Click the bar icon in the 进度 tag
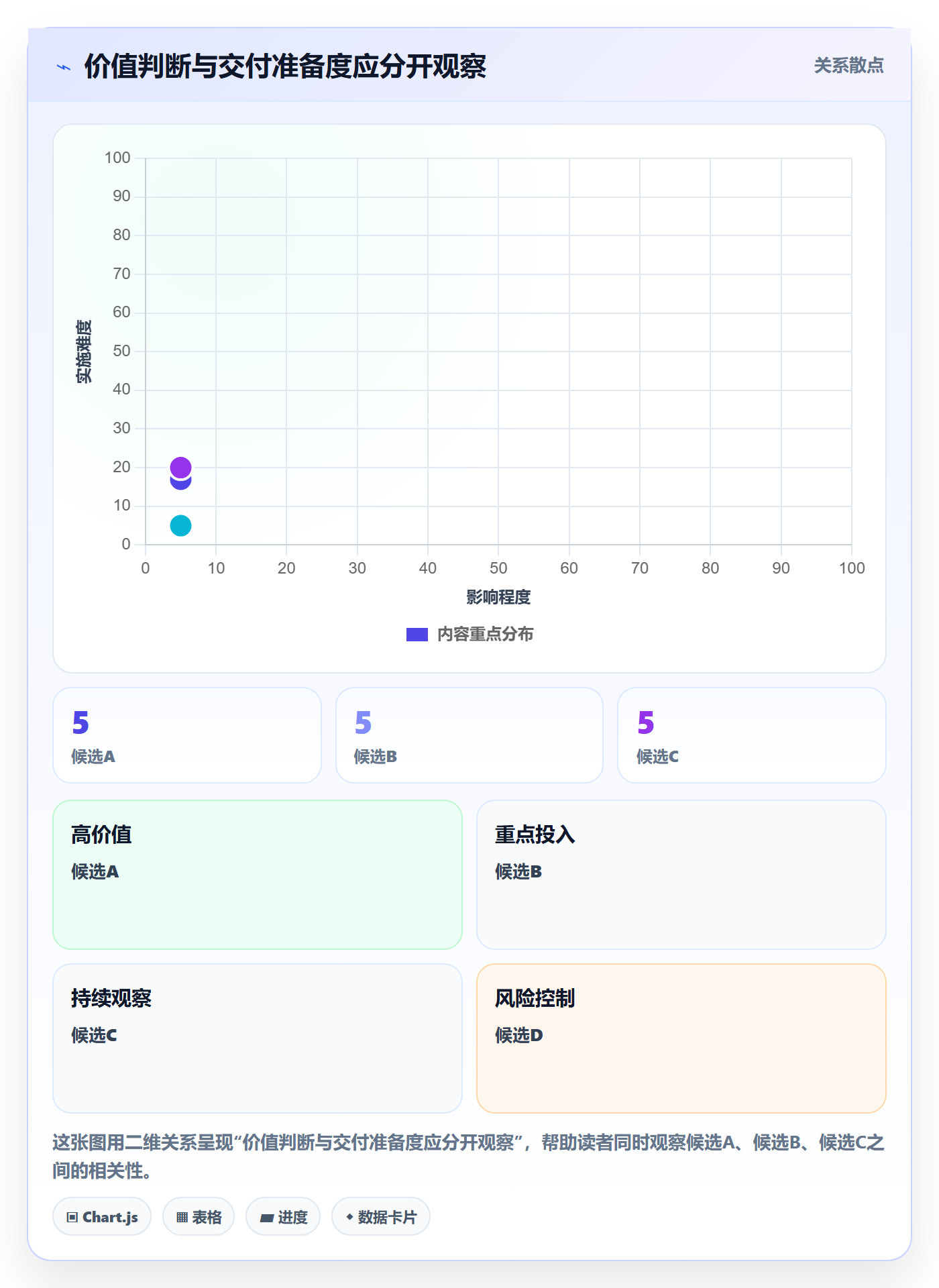 [x=267, y=1218]
